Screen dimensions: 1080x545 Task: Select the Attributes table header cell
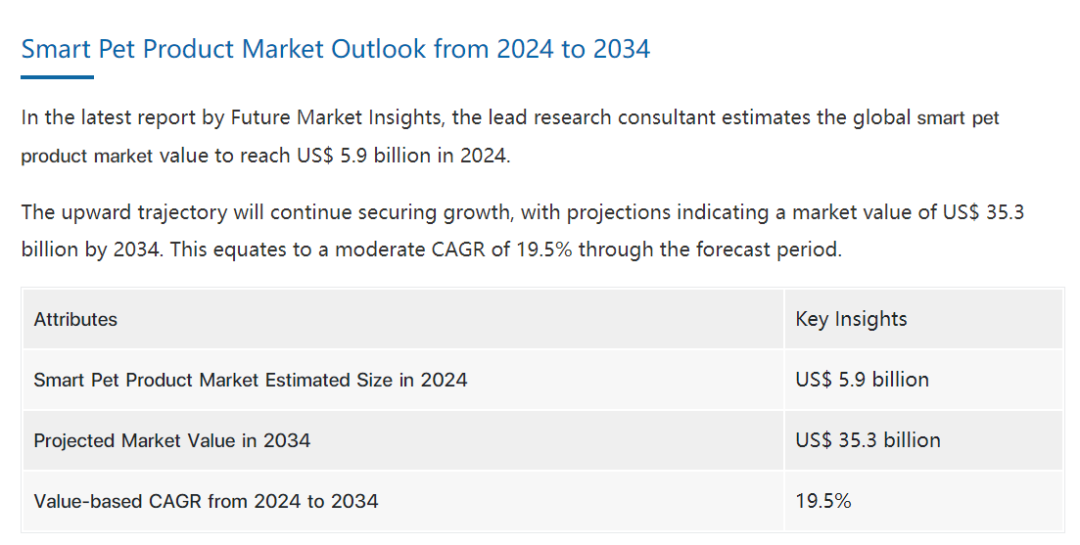pyautogui.click(x=76, y=320)
